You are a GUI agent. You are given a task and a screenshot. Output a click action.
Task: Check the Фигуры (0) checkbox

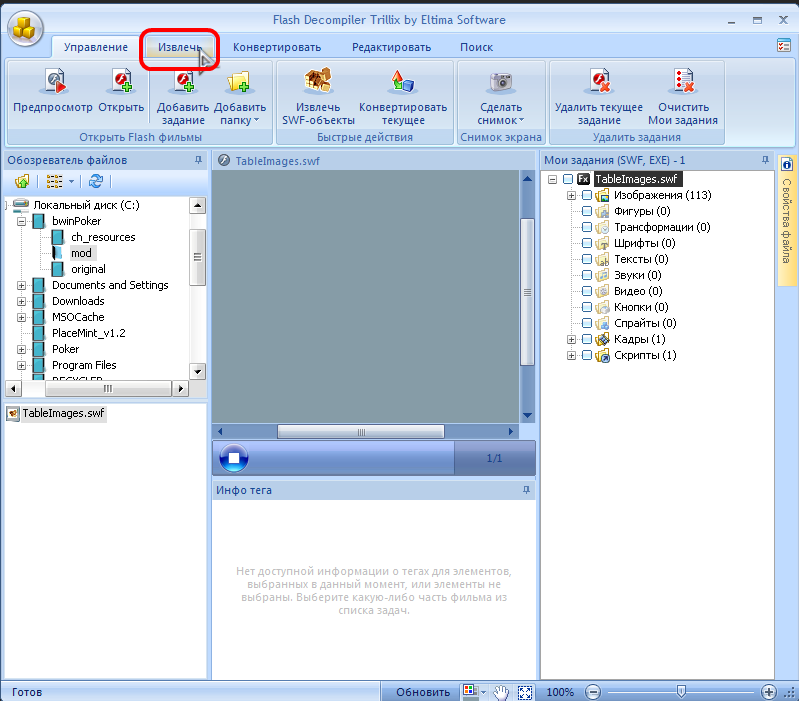click(587, 211)
